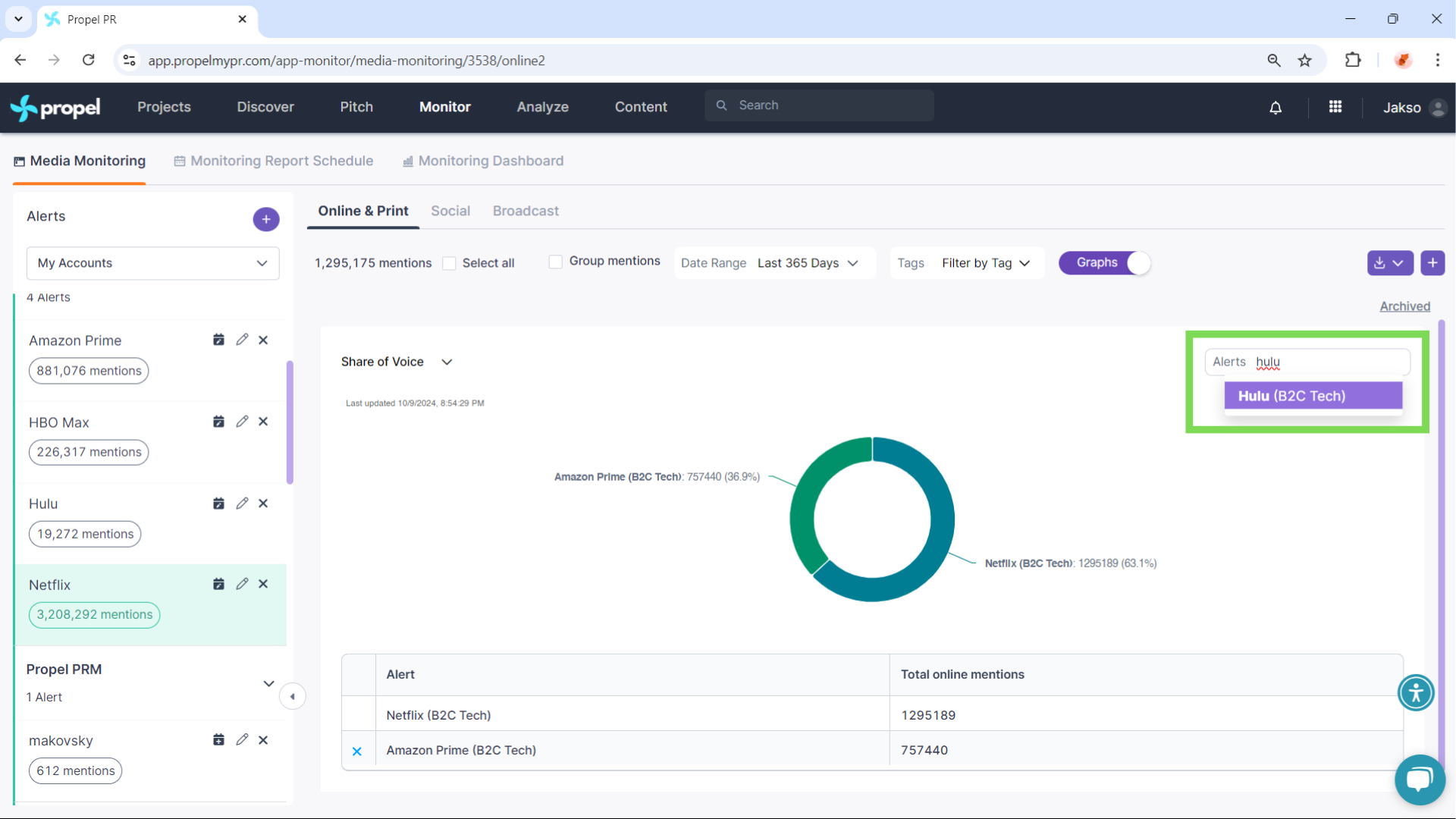This screenshot has width=1456, height=819.
Task: Open the Pitch menu
Action: click(x=356, y=107)
